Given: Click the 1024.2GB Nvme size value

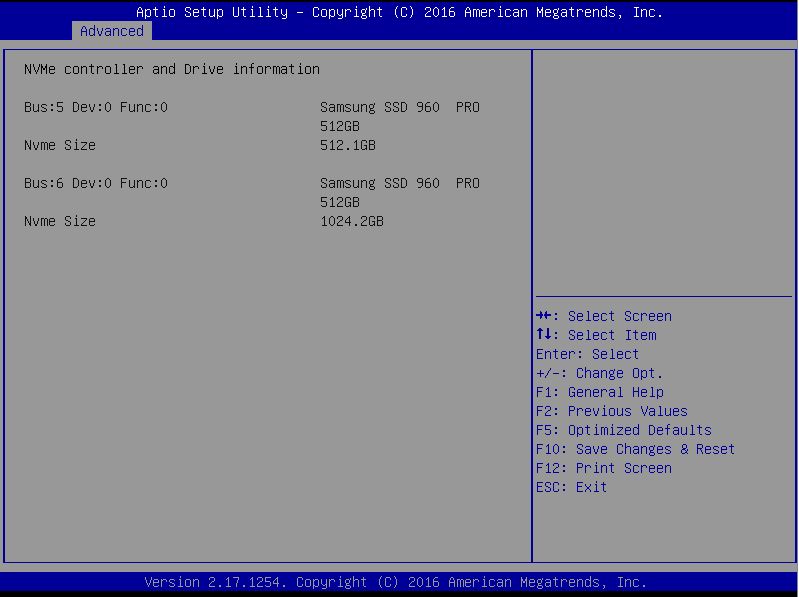Looking at the screenshot, I should pyautogui.click(x=352, y=222).
